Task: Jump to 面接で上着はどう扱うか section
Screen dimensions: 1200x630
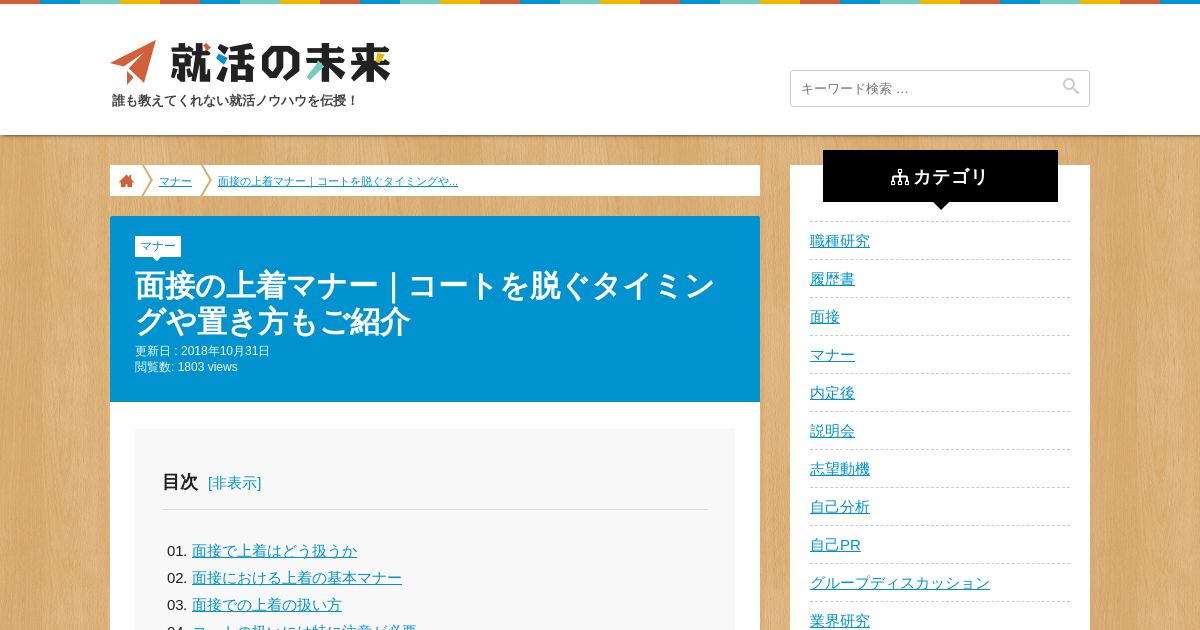Action: point(274,551)
